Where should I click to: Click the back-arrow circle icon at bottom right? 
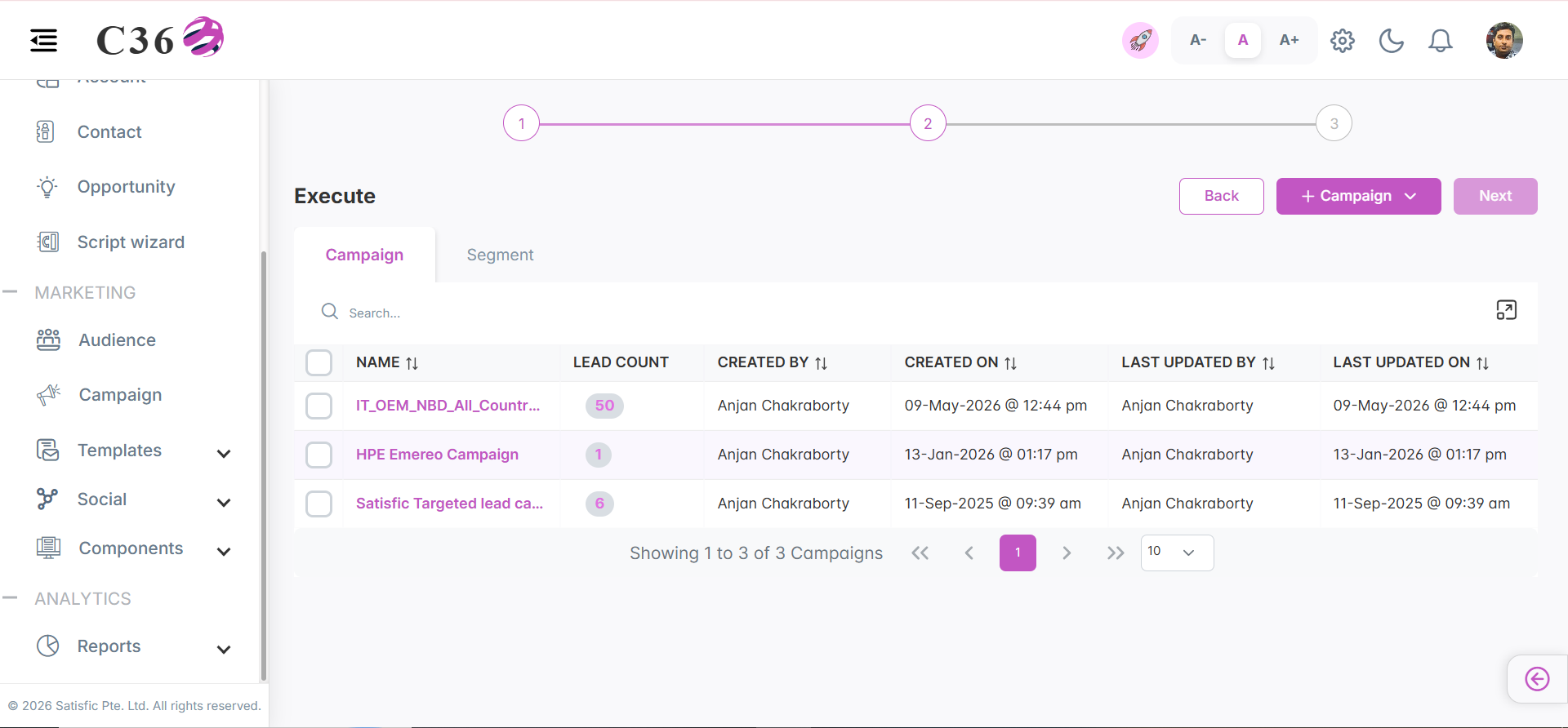[x=1537, y=679]
